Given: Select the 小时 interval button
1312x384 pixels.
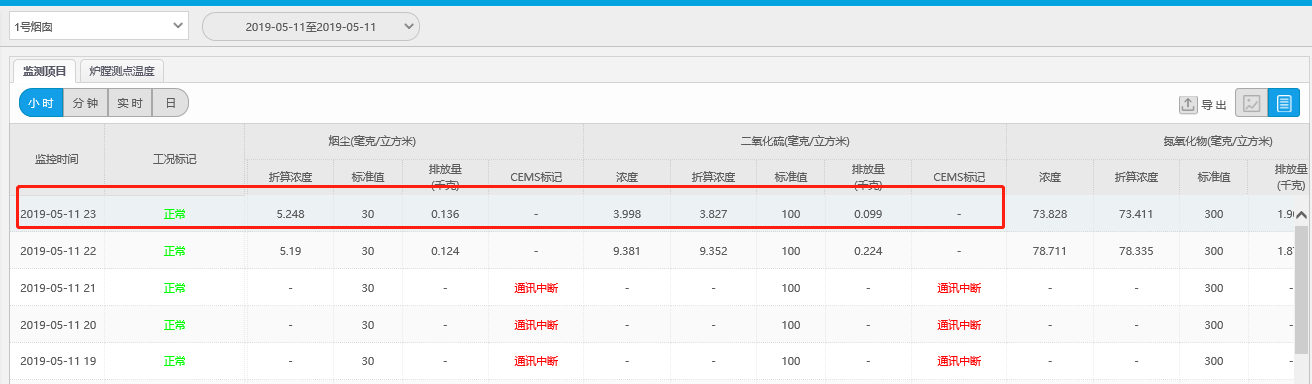Looking at the screenshot, I should pyautogui.click(x=41, y=103).
